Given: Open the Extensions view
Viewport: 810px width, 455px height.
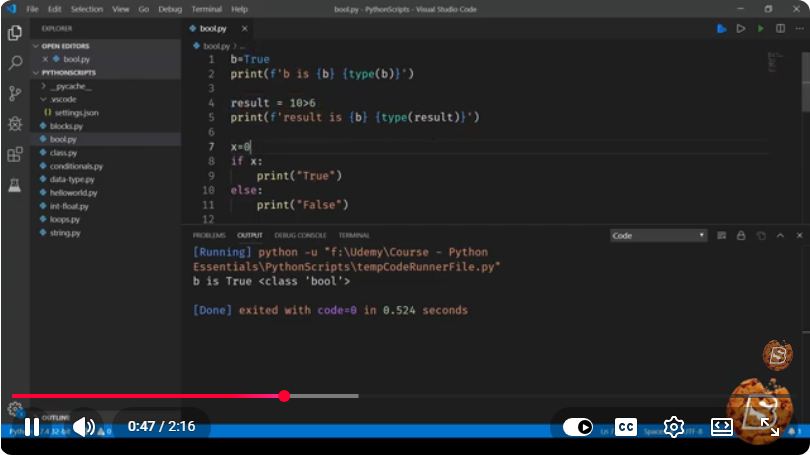Looking at the screenshot, I should pyautogui.click(x=15, y=154).
